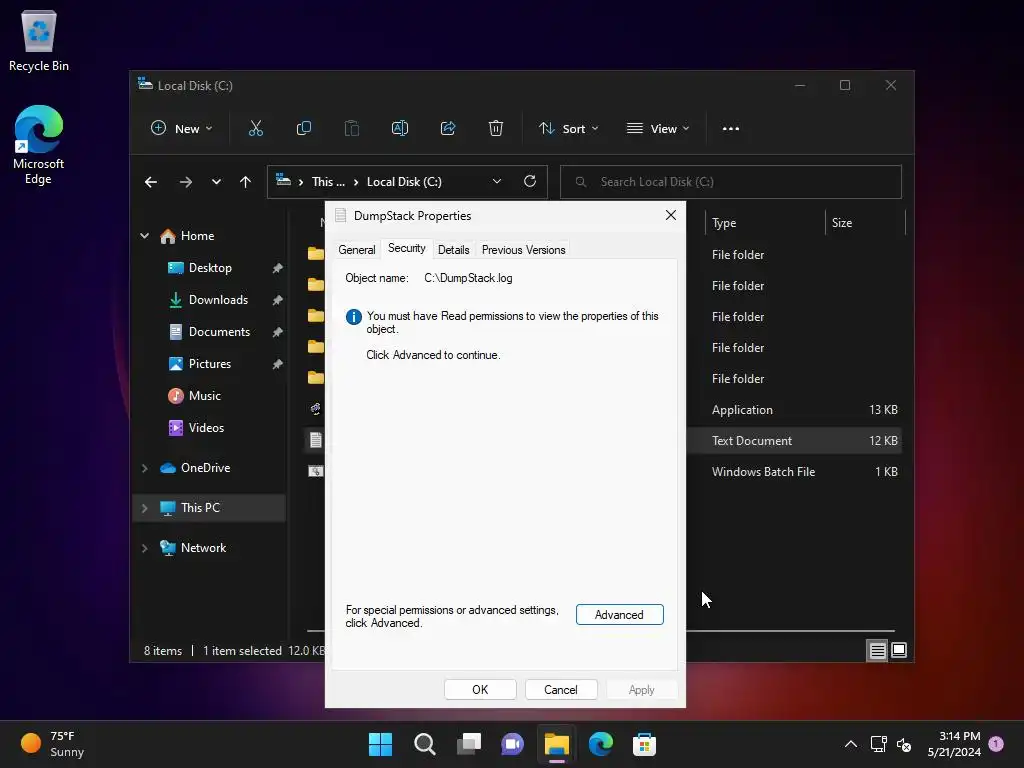Open the Windows Start button
The image size is (1024, 768).
pos(380,744)
